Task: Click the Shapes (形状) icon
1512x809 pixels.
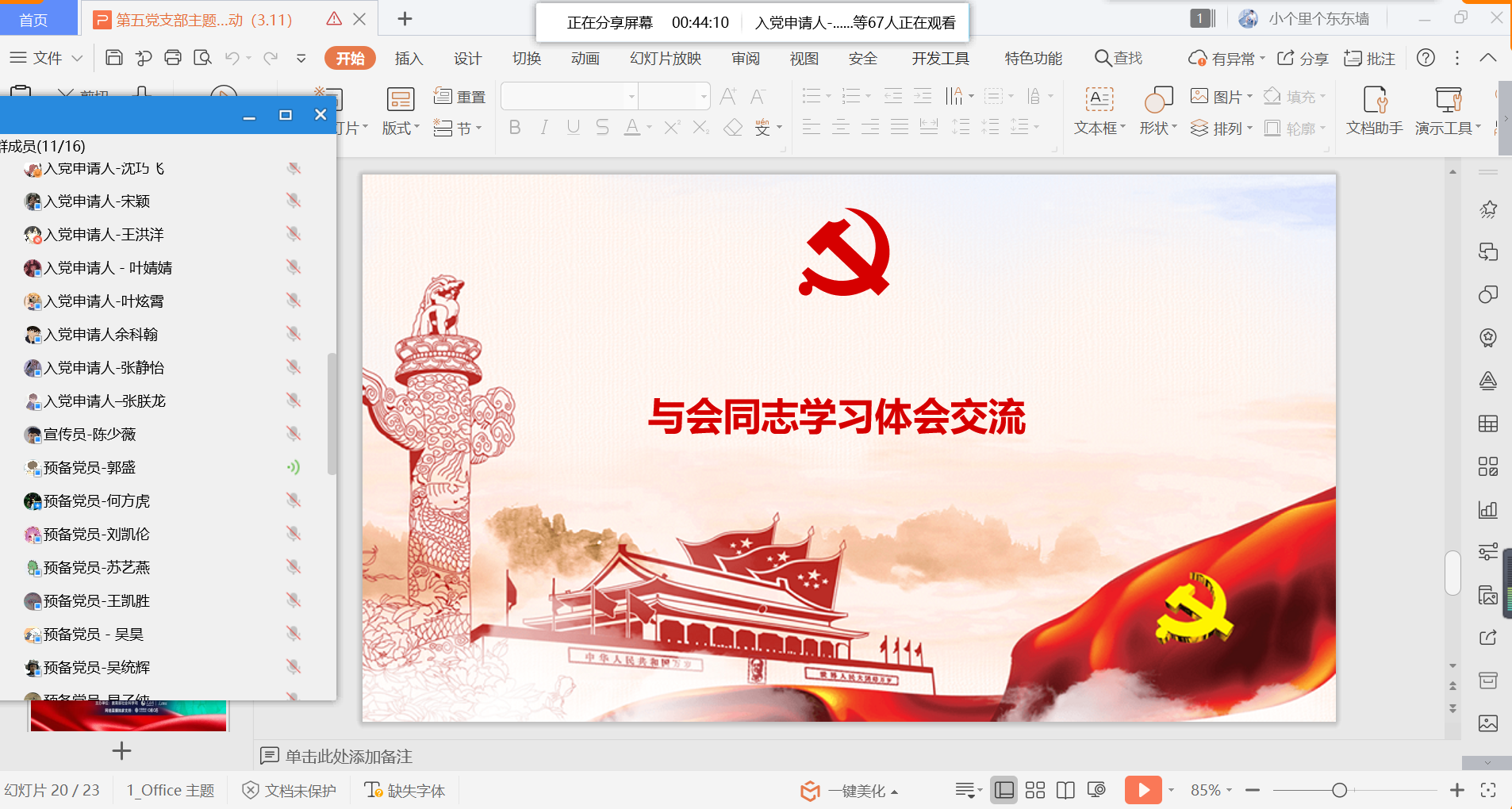Action: tap(1158, 100)
